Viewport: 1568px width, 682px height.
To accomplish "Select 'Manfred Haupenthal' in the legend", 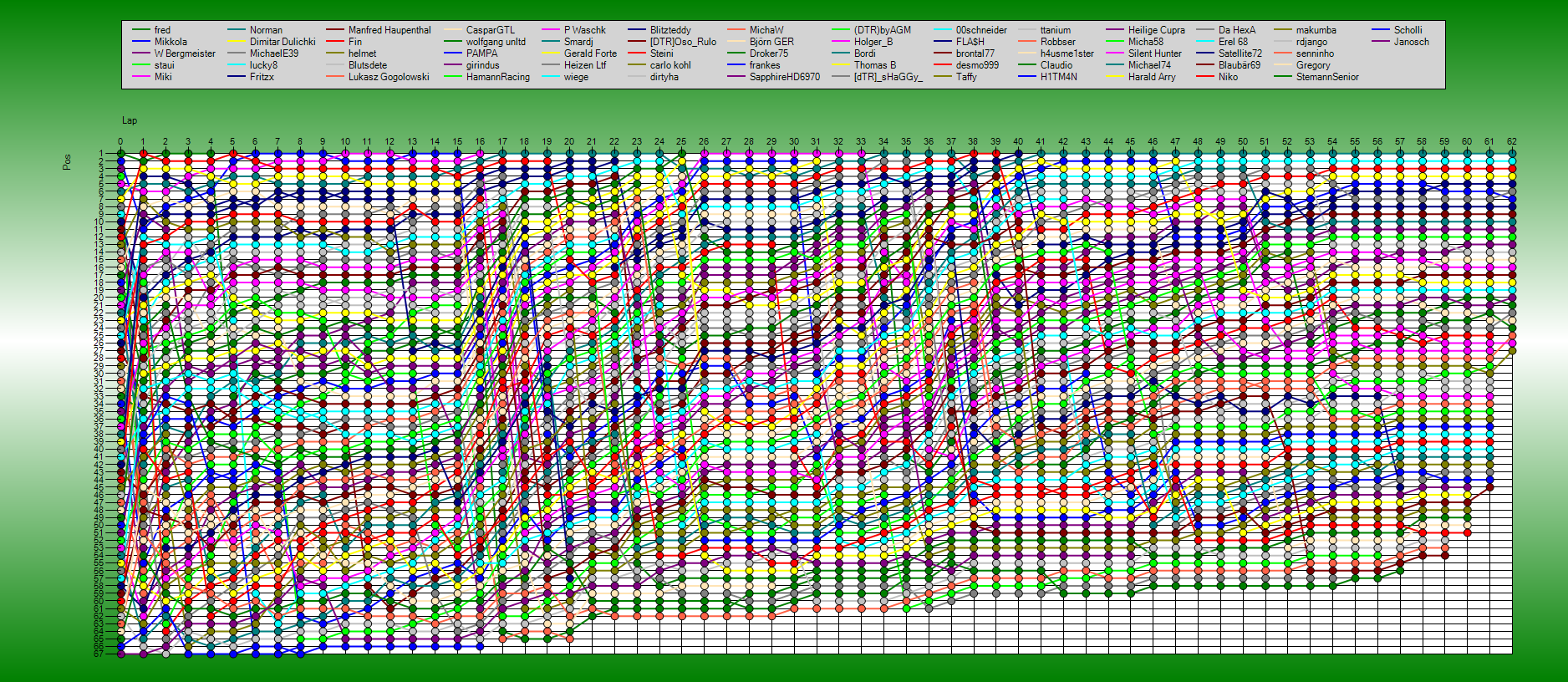I will pos(389,30).
